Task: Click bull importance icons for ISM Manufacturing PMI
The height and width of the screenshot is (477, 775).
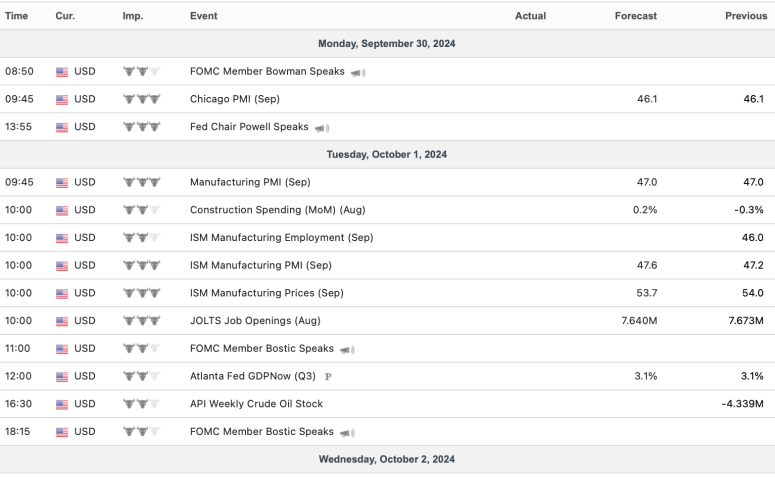Action: coord(141,265)
